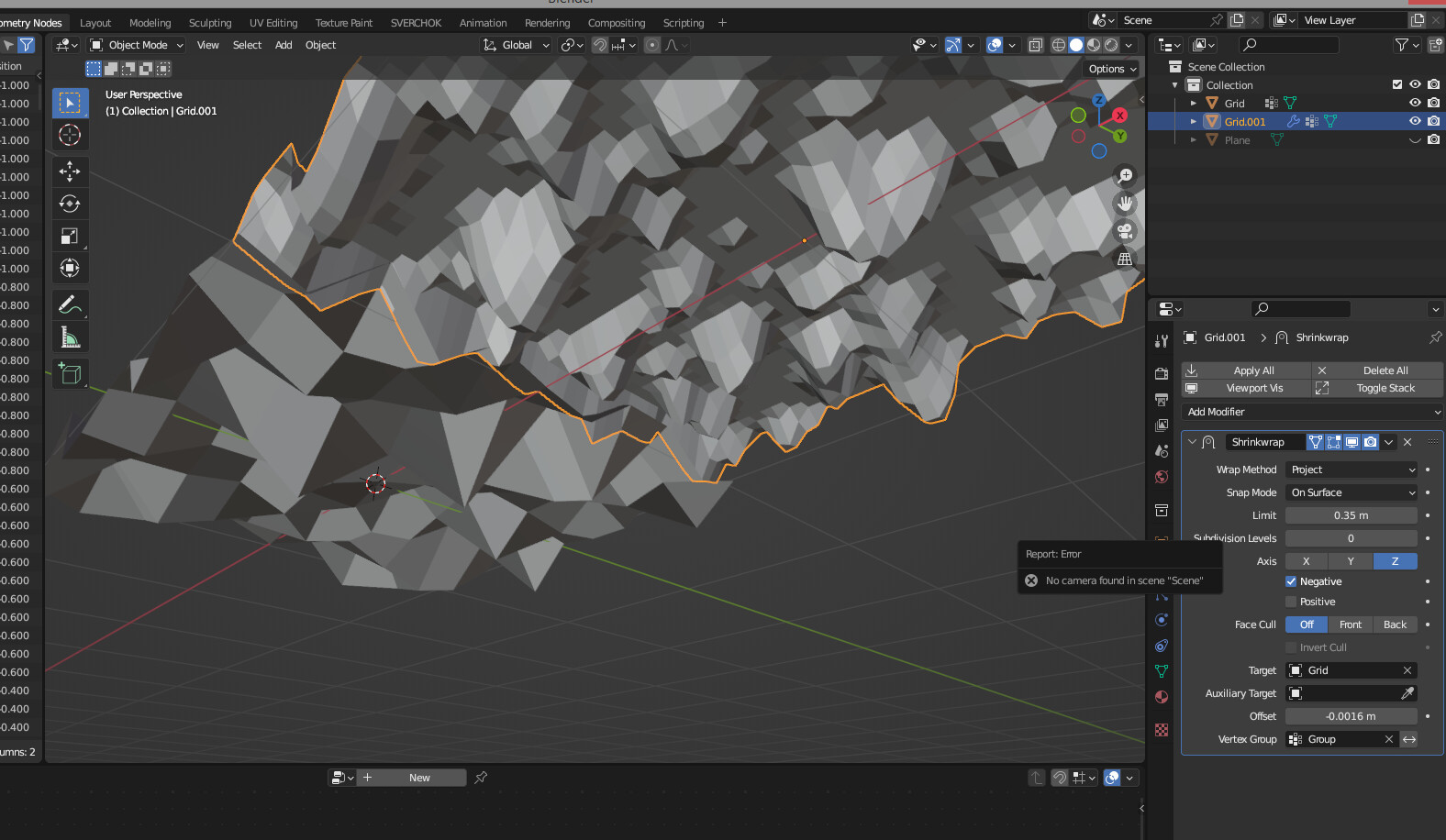
Task: Collapse the Shrinkwrap modifier panel
Action: 1192,442
